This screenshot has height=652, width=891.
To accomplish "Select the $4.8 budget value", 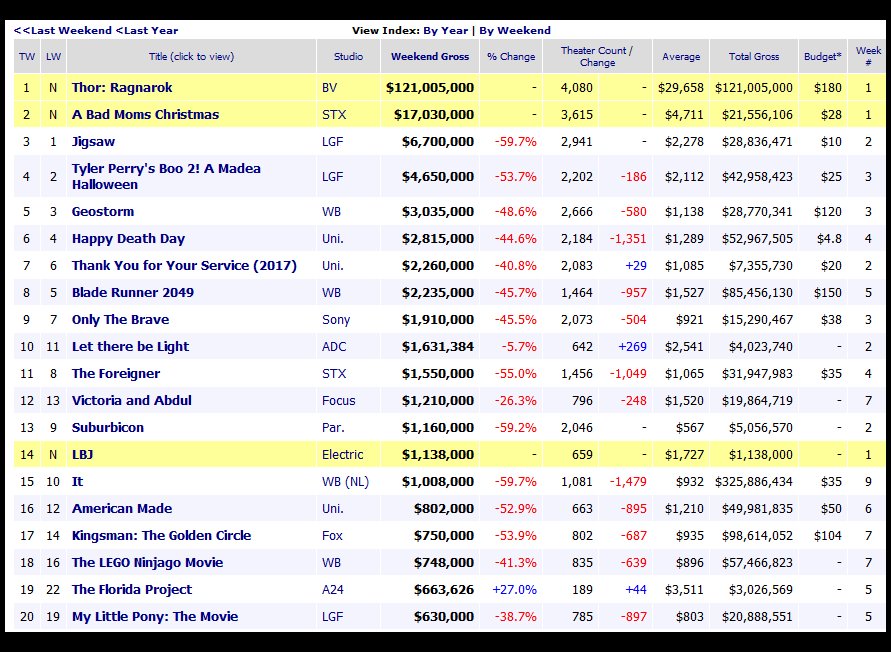I will (829, 239).
